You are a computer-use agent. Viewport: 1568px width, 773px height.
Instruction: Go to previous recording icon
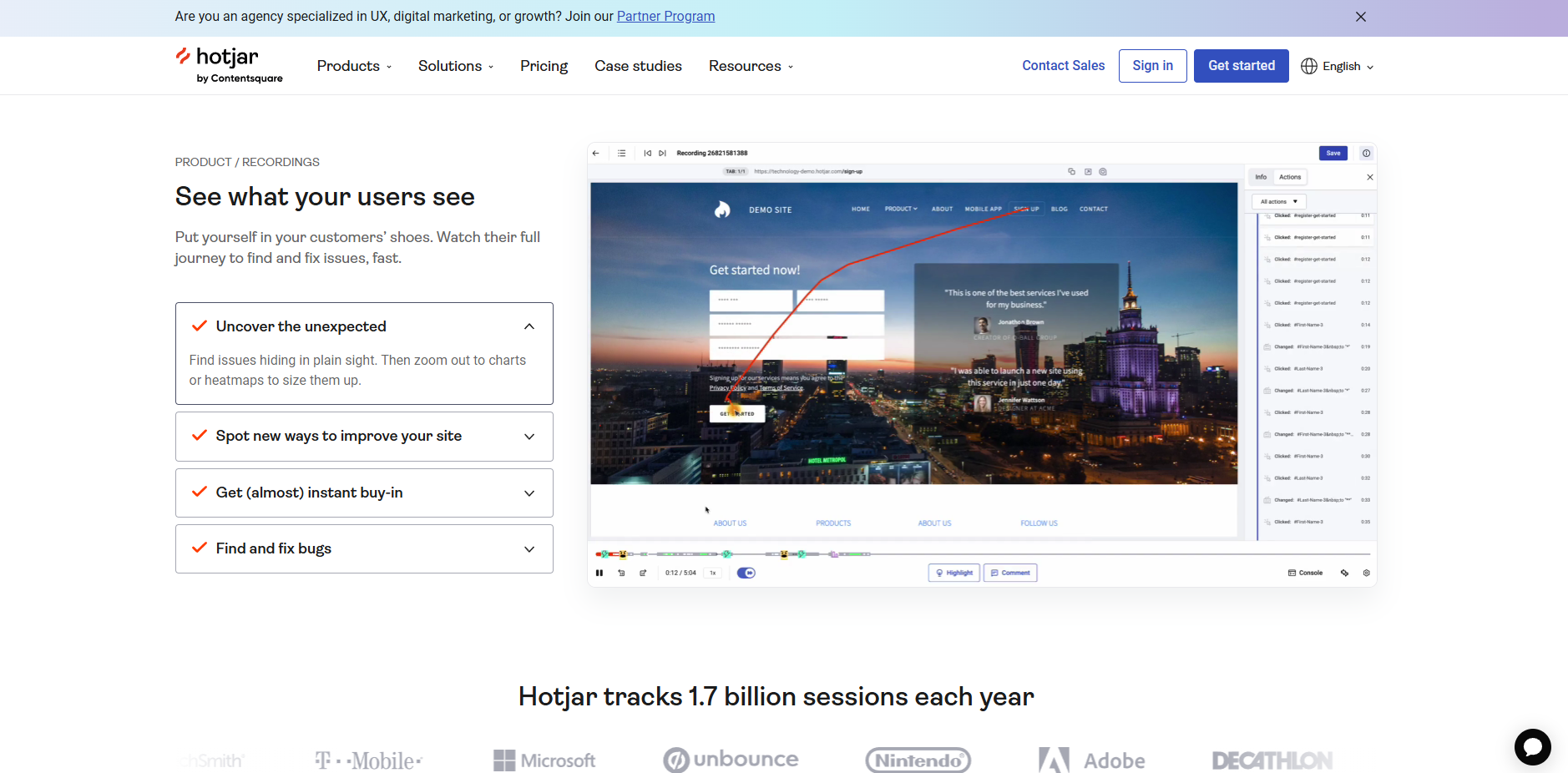(647, 154)
